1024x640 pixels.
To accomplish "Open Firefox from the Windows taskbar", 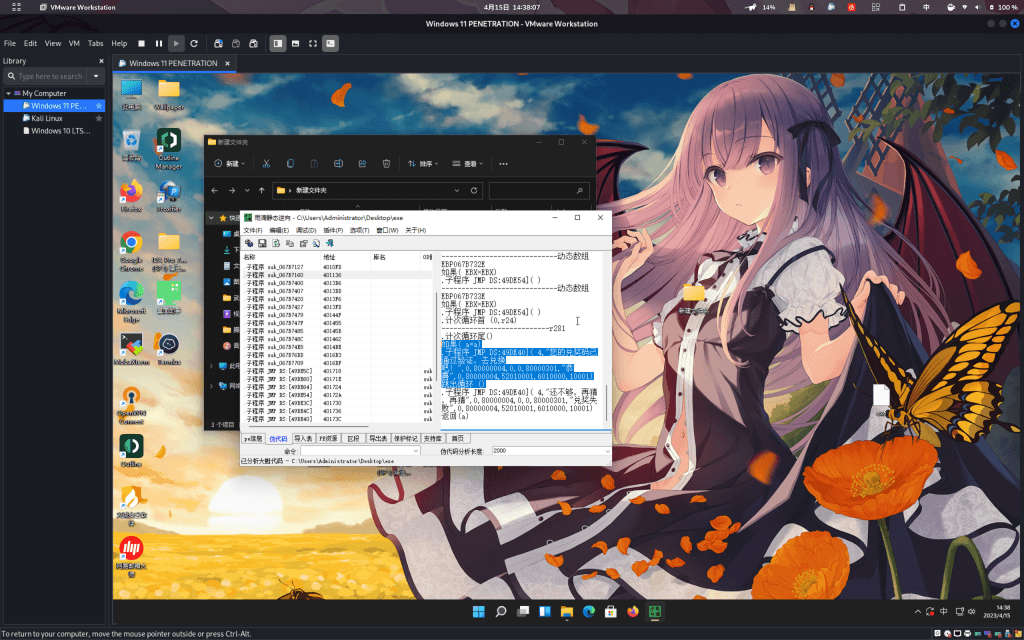I will [632, 612].
